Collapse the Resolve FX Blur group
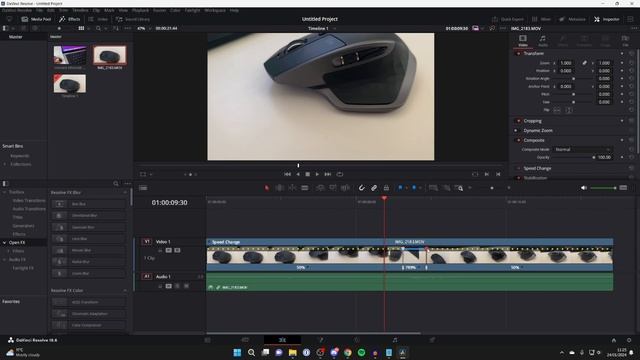 click(x=125, y=192)
